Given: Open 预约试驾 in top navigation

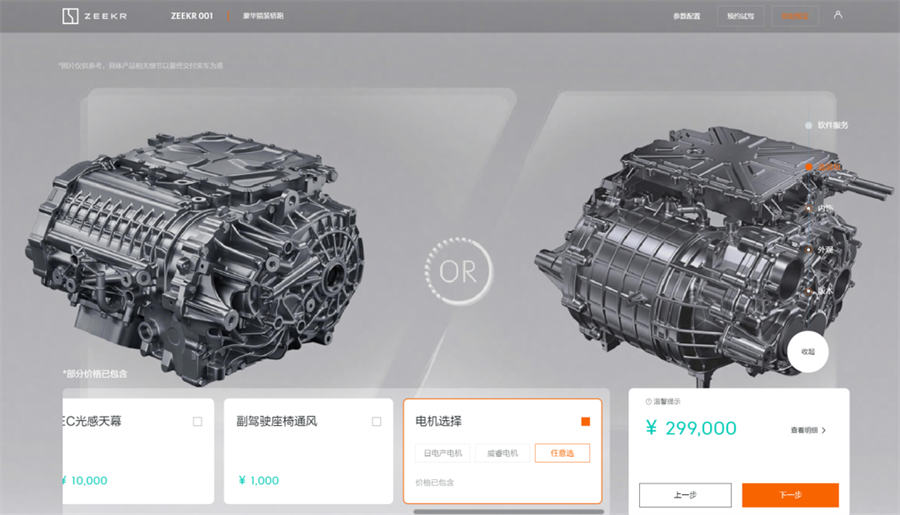Looking at the screenshot, I should (741, 16).
